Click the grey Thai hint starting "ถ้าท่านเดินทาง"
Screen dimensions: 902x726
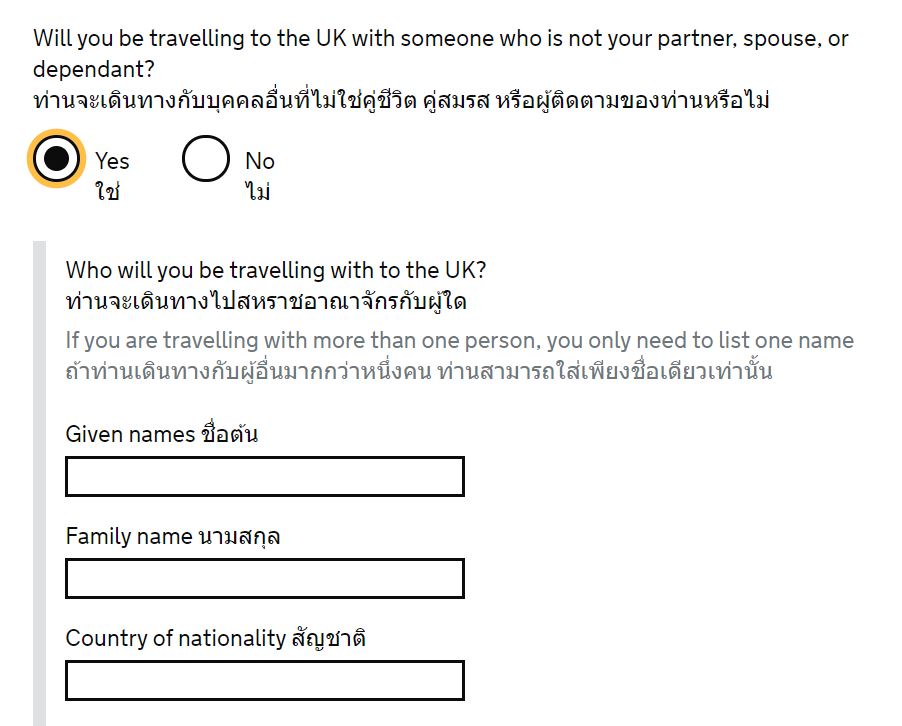pos(419,371)
